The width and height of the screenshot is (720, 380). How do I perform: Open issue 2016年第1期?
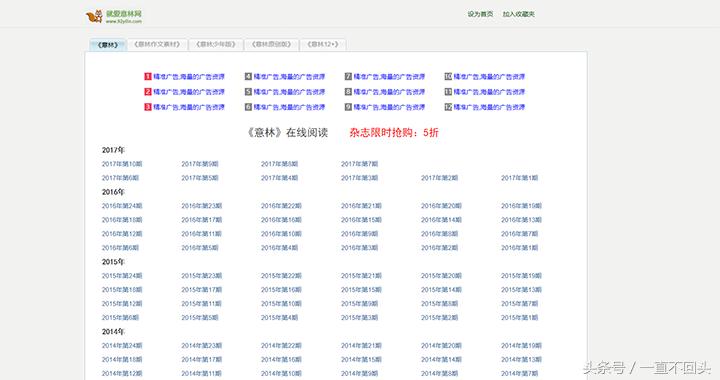[x=519, y=248]
